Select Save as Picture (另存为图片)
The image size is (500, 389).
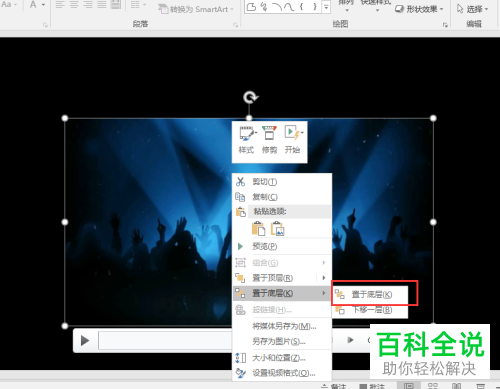point(279,341)
